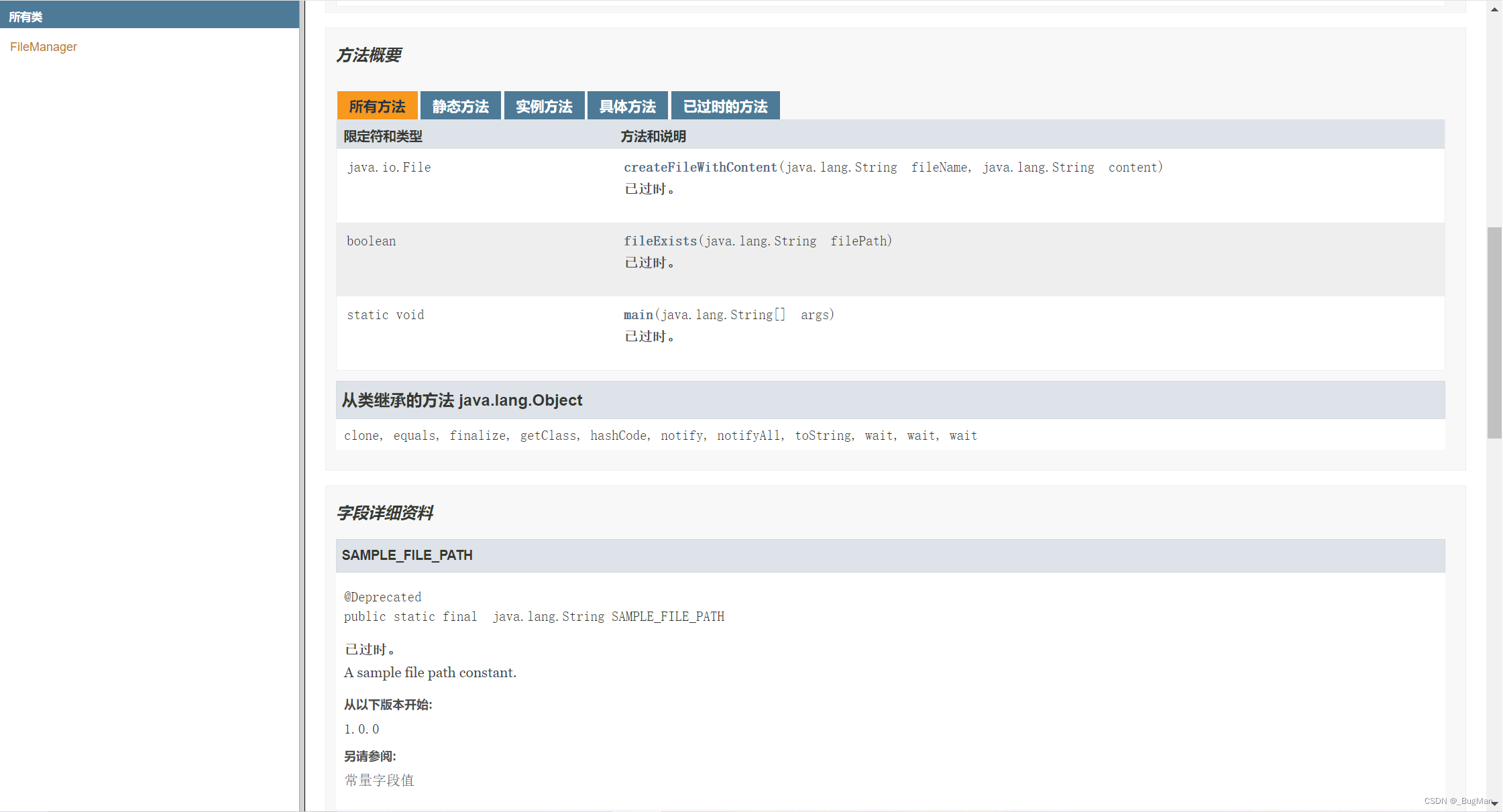1503x812 pixels.
Task: Click the vertical scrollbar thumb
Action: (x=1494, y=332)
